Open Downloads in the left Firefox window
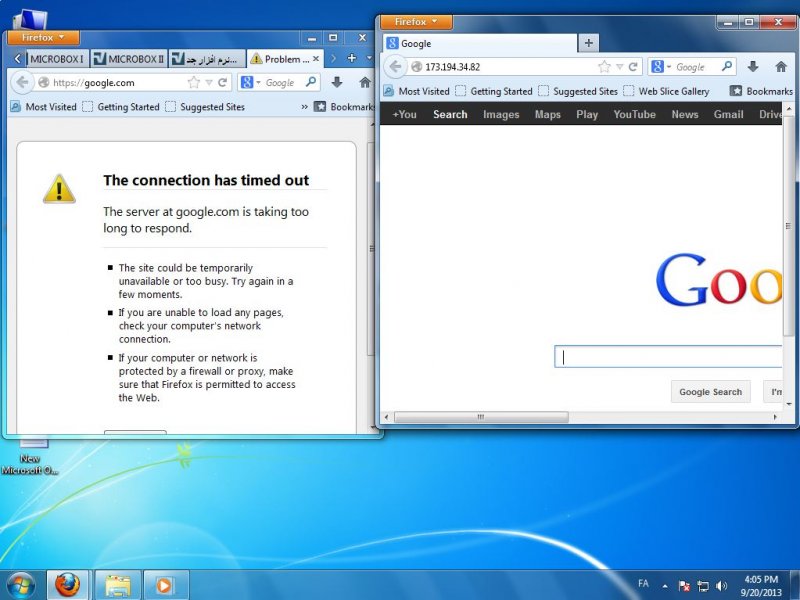Screen dimensions: 800x600 click(x=337, y=82)
